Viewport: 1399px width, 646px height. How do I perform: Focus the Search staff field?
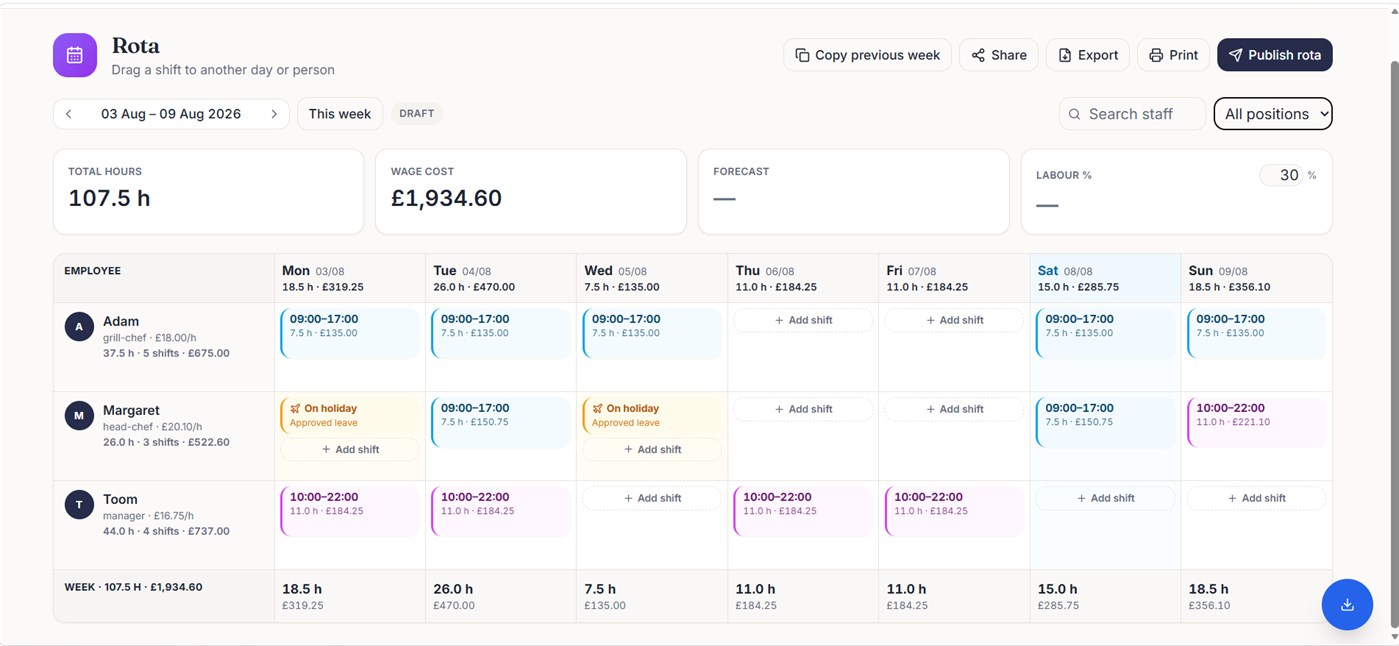coord(1132,114)
